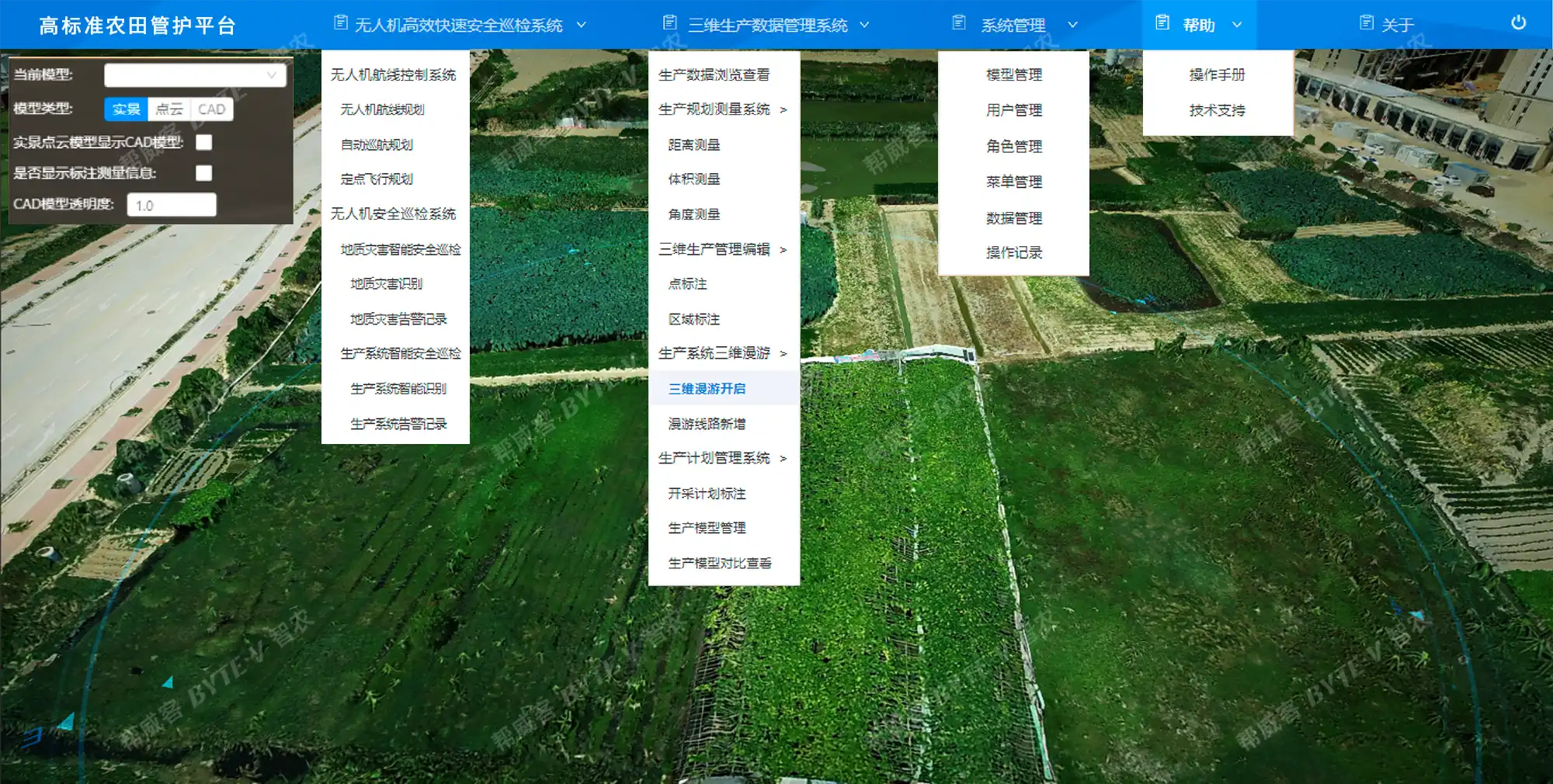Open 角色管理
The image size is (1553, 784).
[x=1014, y=146]
